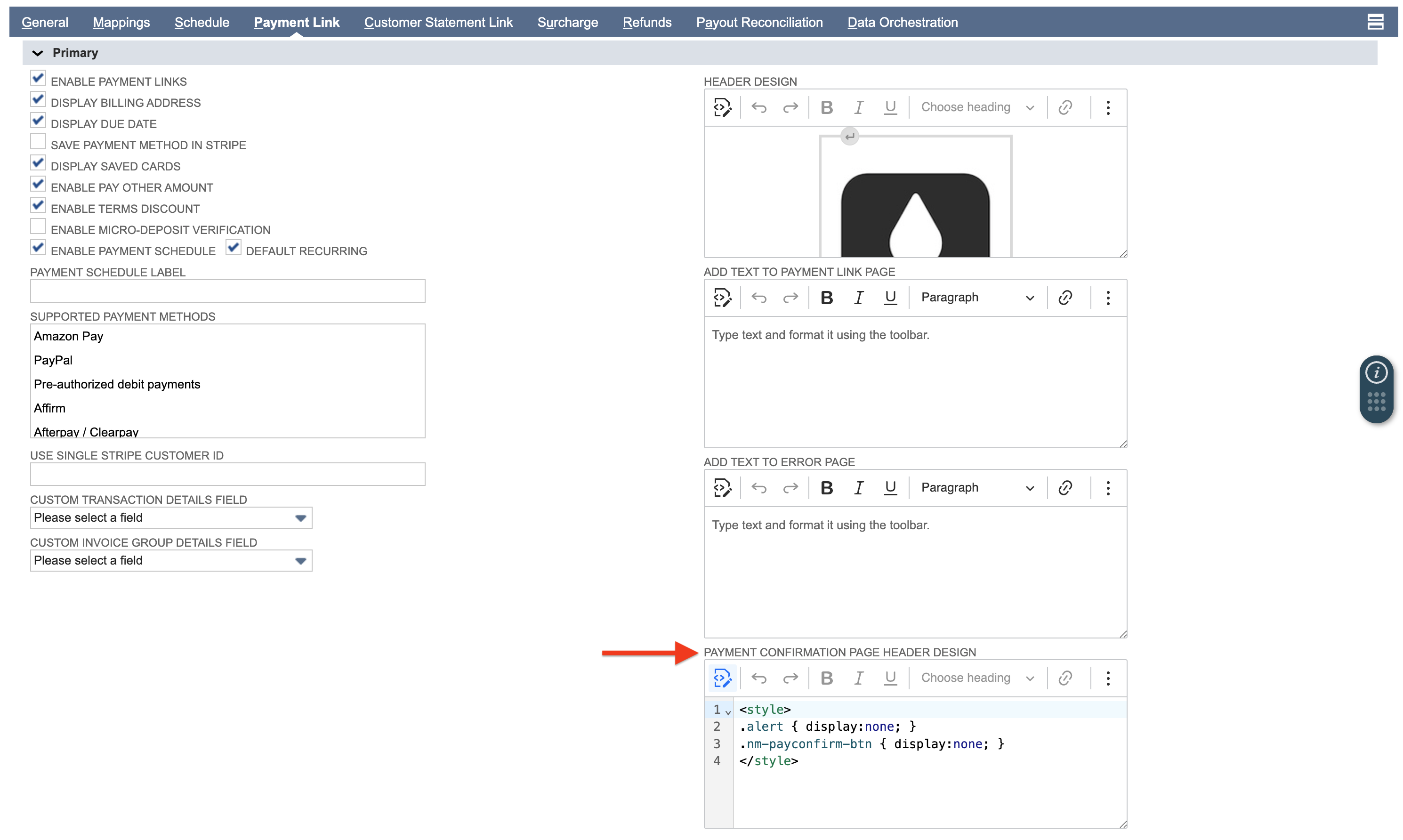Toggle source editing in Header Design editor

(722, 107)
